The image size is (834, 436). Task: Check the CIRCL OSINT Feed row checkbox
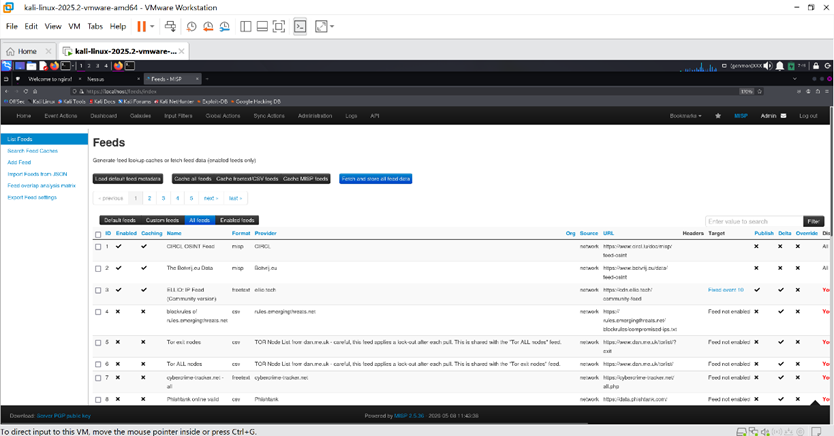[x=98, y=247]
